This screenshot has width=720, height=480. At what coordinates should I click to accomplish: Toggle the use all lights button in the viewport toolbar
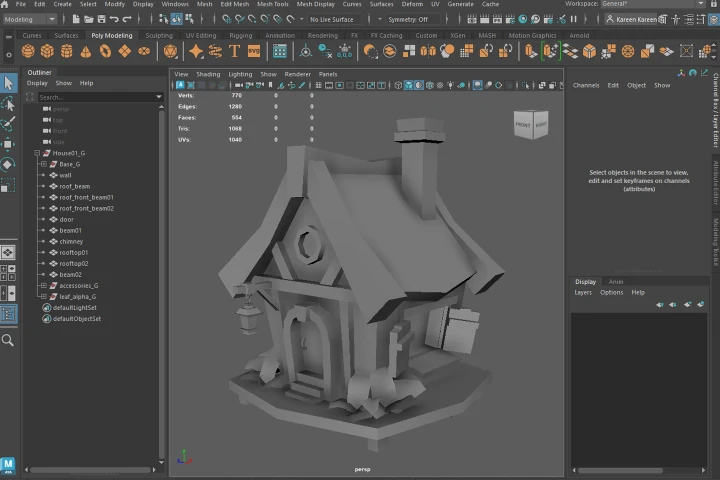[x=450, y=85]
